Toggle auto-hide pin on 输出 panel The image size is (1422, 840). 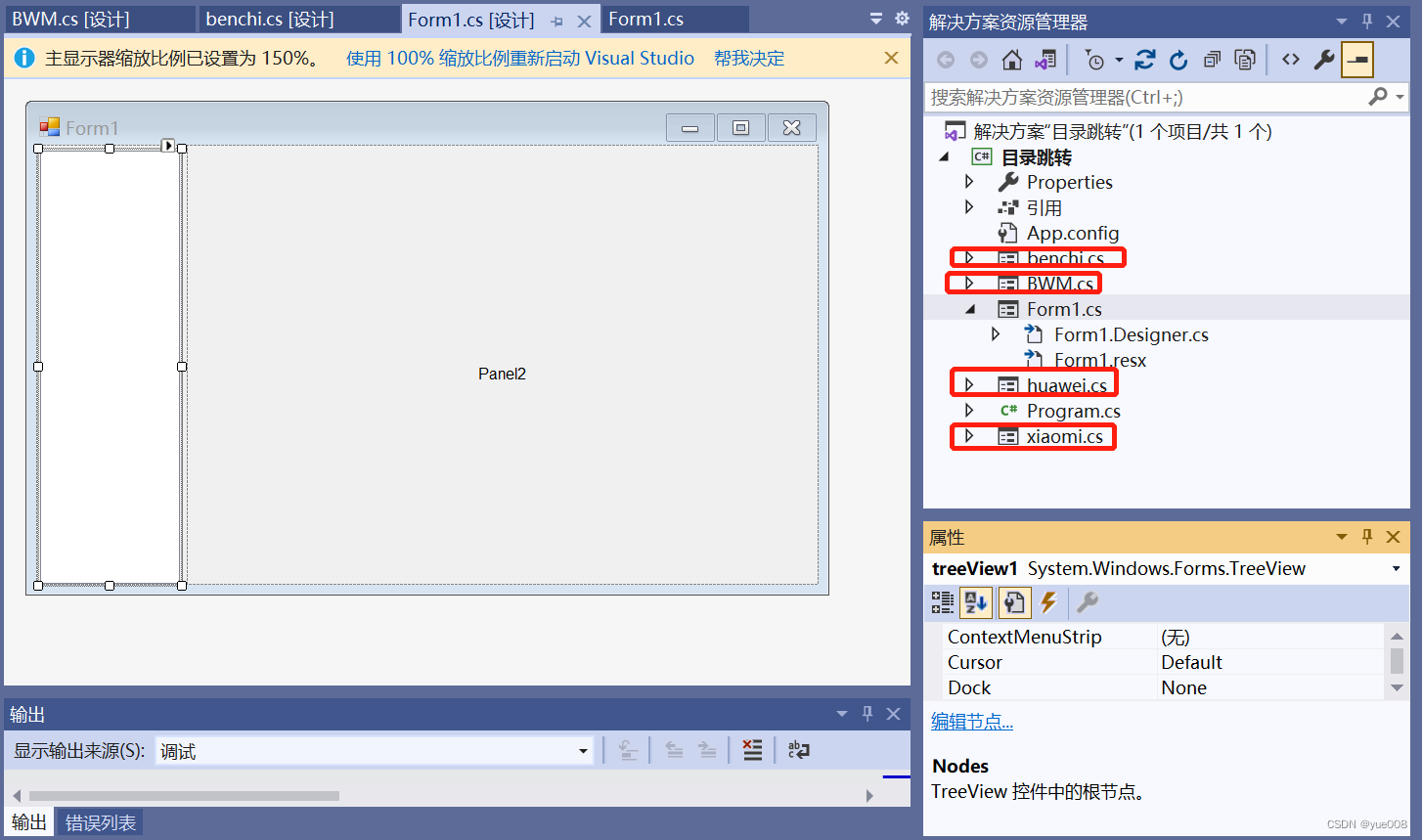[x=867, y=714]
